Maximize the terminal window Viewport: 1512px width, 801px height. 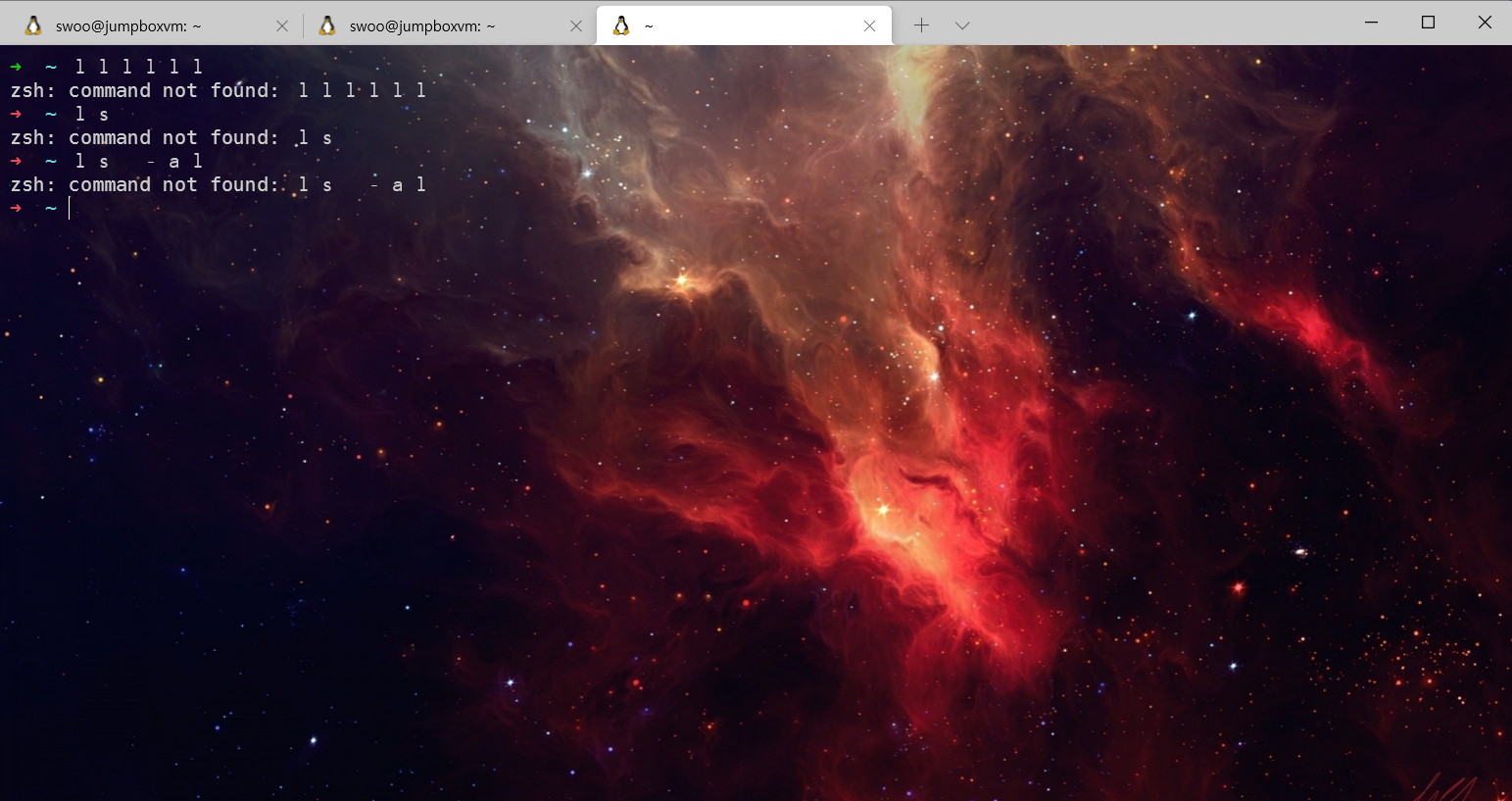(x=1428, y=23)
